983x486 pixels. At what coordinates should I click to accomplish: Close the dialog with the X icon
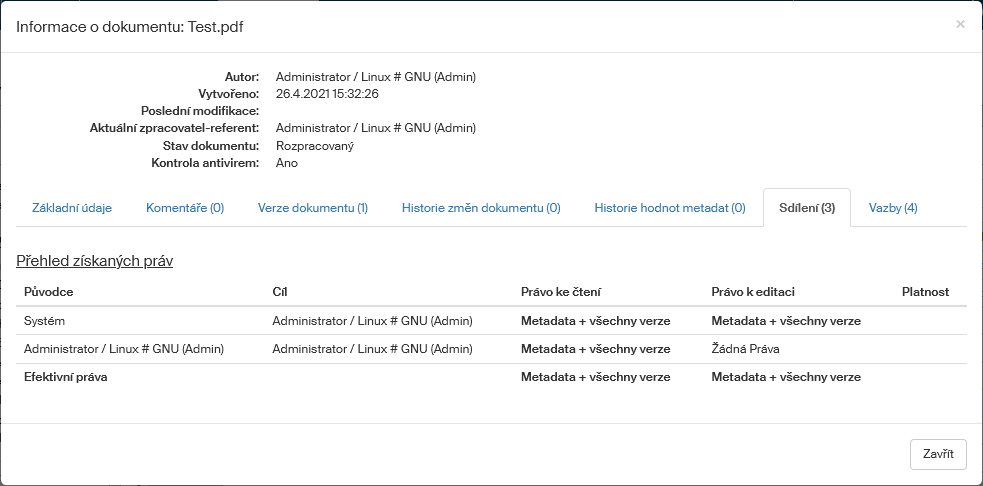960,24
